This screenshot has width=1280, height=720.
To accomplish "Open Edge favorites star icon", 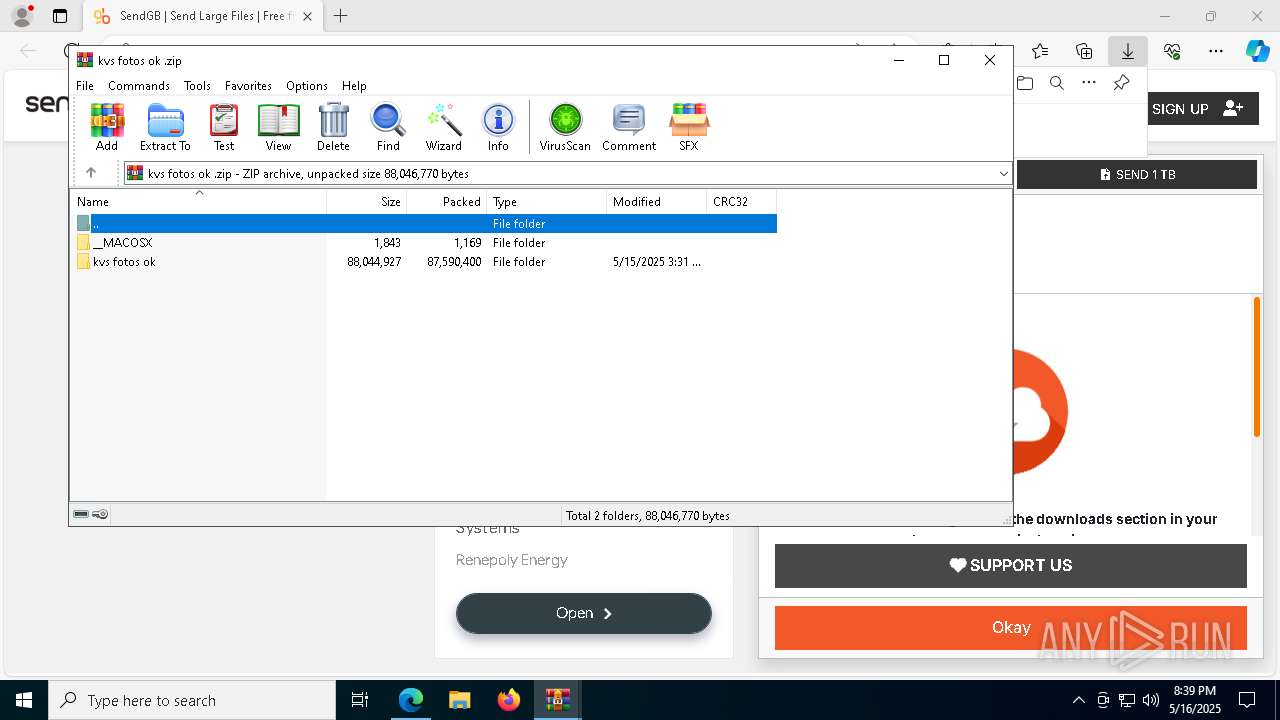I will [1040, 51].
